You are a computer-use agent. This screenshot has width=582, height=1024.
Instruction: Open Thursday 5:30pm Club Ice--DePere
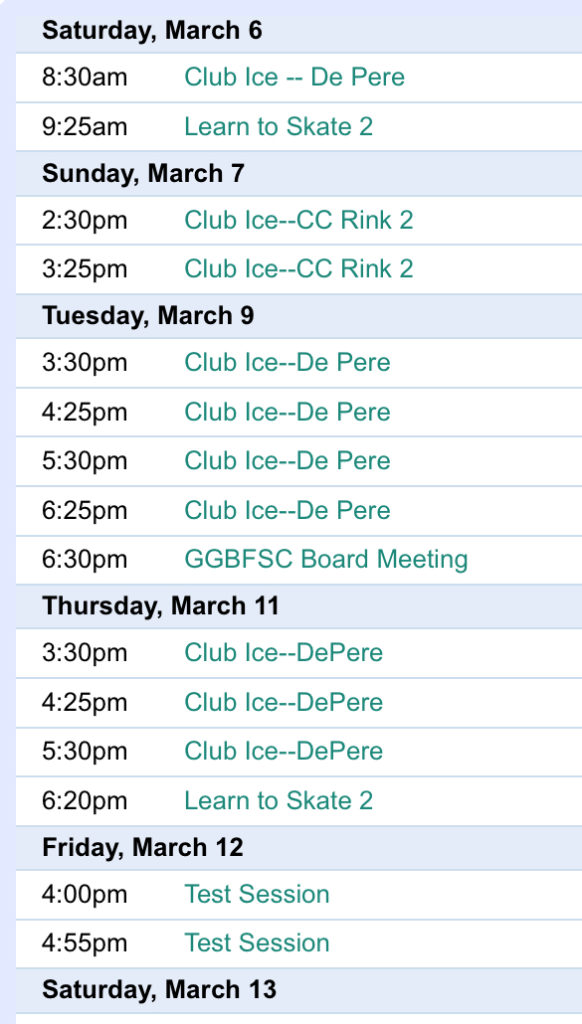[283, 750]
